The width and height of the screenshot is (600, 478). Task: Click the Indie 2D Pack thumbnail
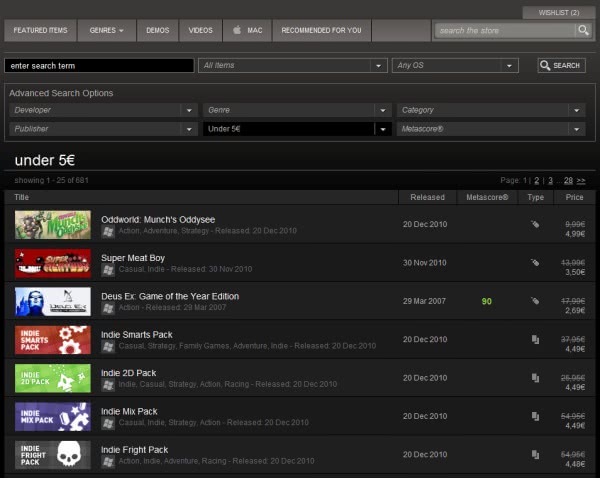pos(53,378)
